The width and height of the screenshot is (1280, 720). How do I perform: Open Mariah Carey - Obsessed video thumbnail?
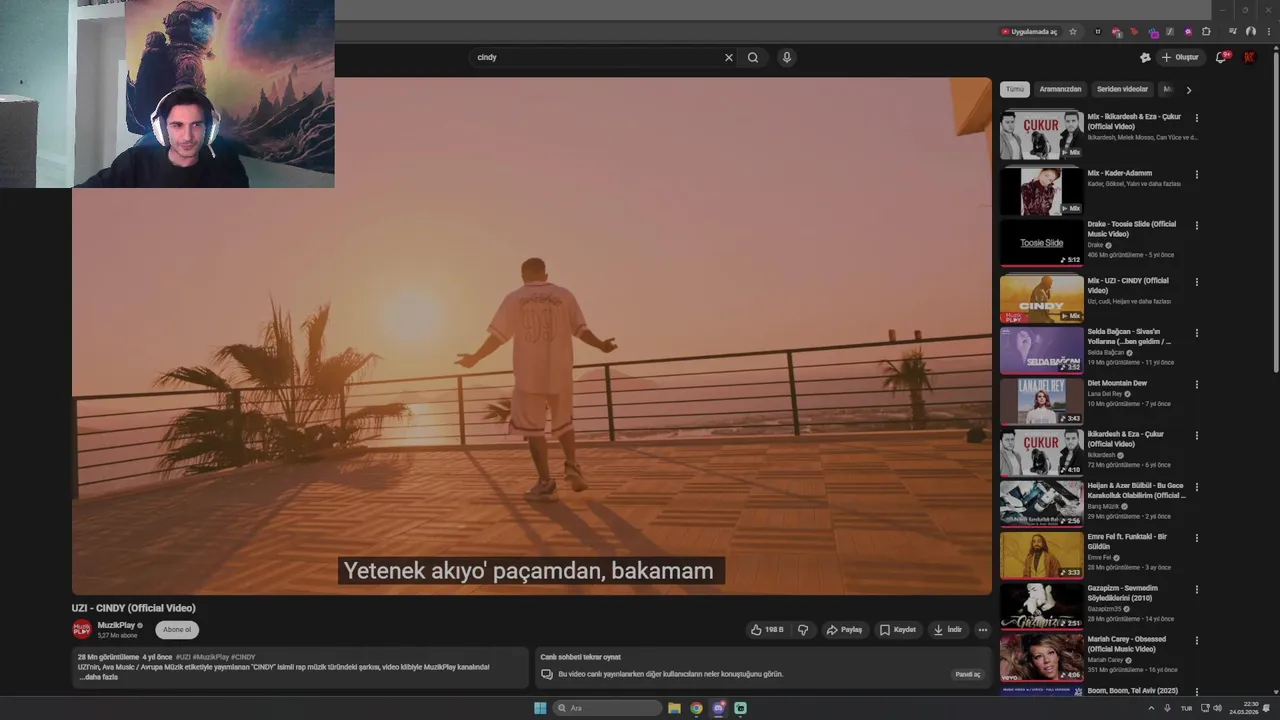point(1041,658)
